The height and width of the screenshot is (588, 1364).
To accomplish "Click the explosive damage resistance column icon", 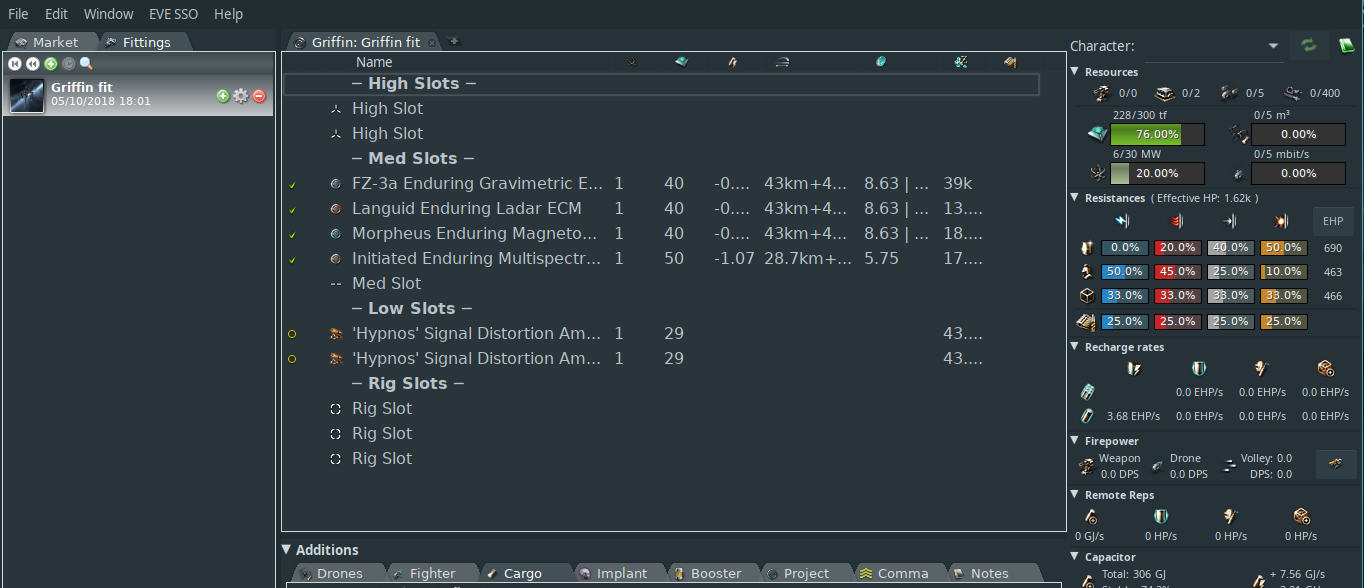I will click(1282, 221).
